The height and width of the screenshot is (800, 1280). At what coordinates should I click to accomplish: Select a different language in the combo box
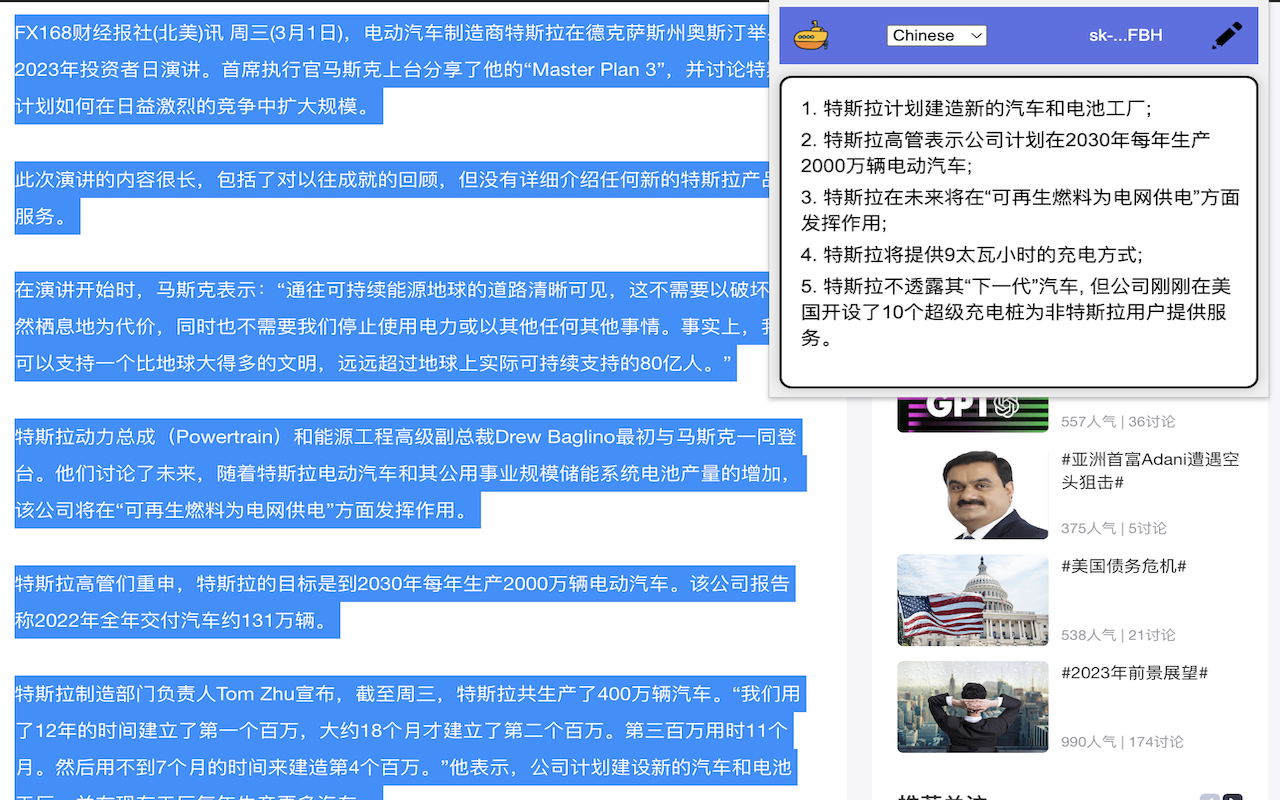tap(936, 34)
